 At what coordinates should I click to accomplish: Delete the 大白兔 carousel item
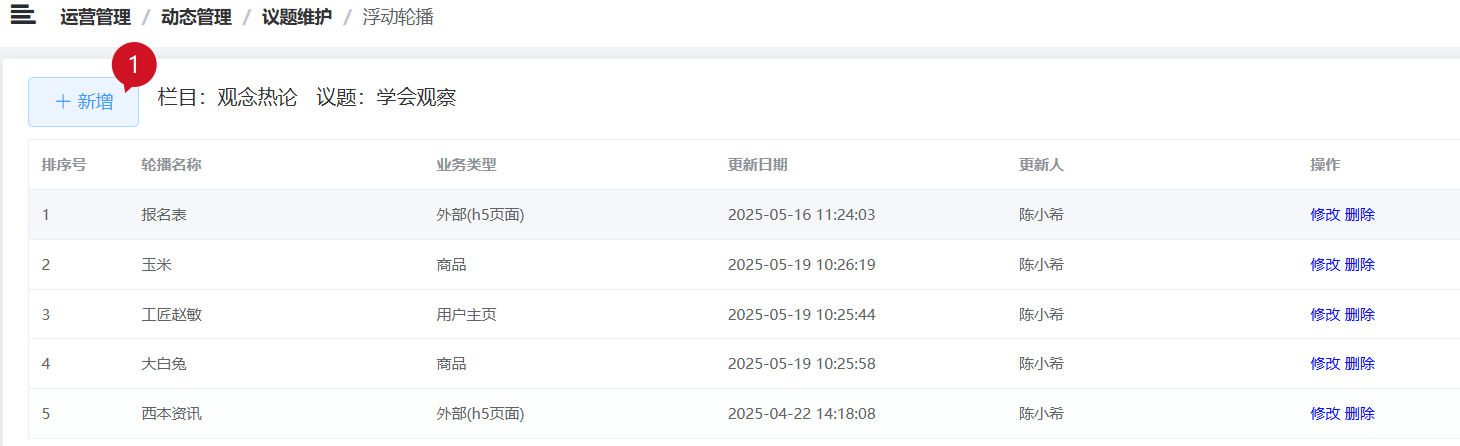tap(1360, 363)
